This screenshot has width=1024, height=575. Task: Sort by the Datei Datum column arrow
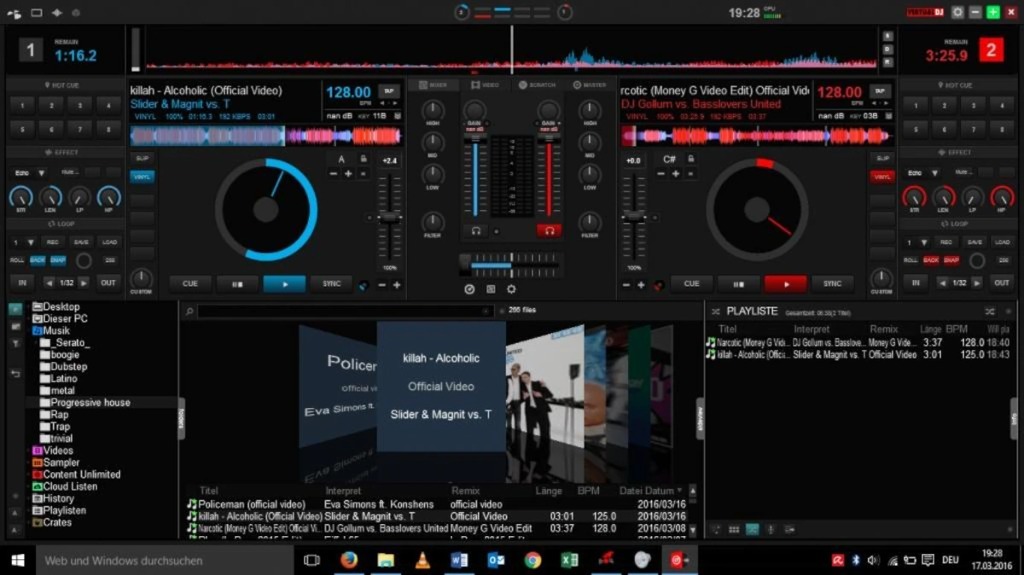pos(680,490)
